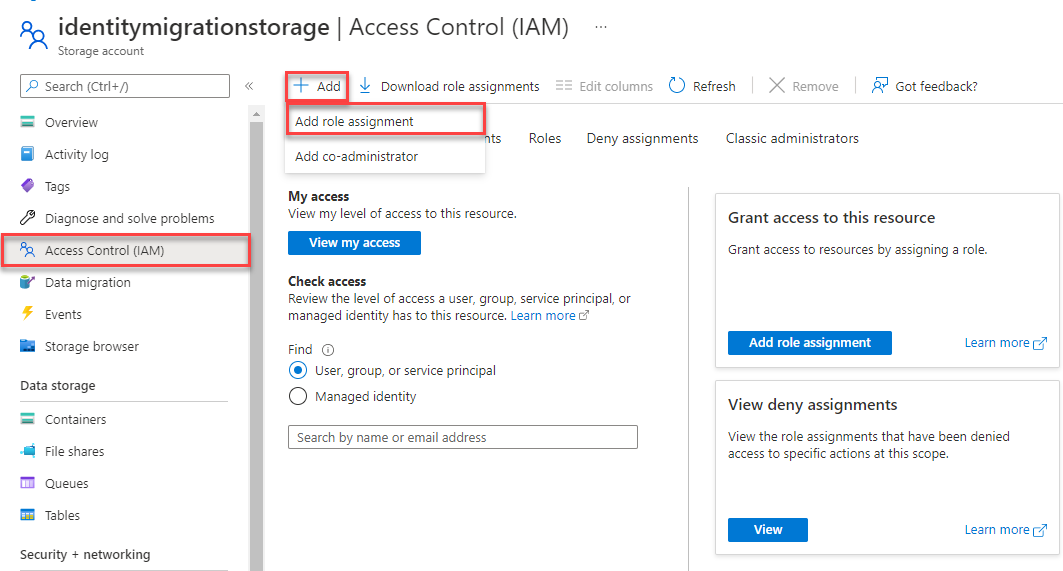The height and width of the screenshot is (571, 1063).
Task: Open Data migration in sidebar
Action: [87, 282]
